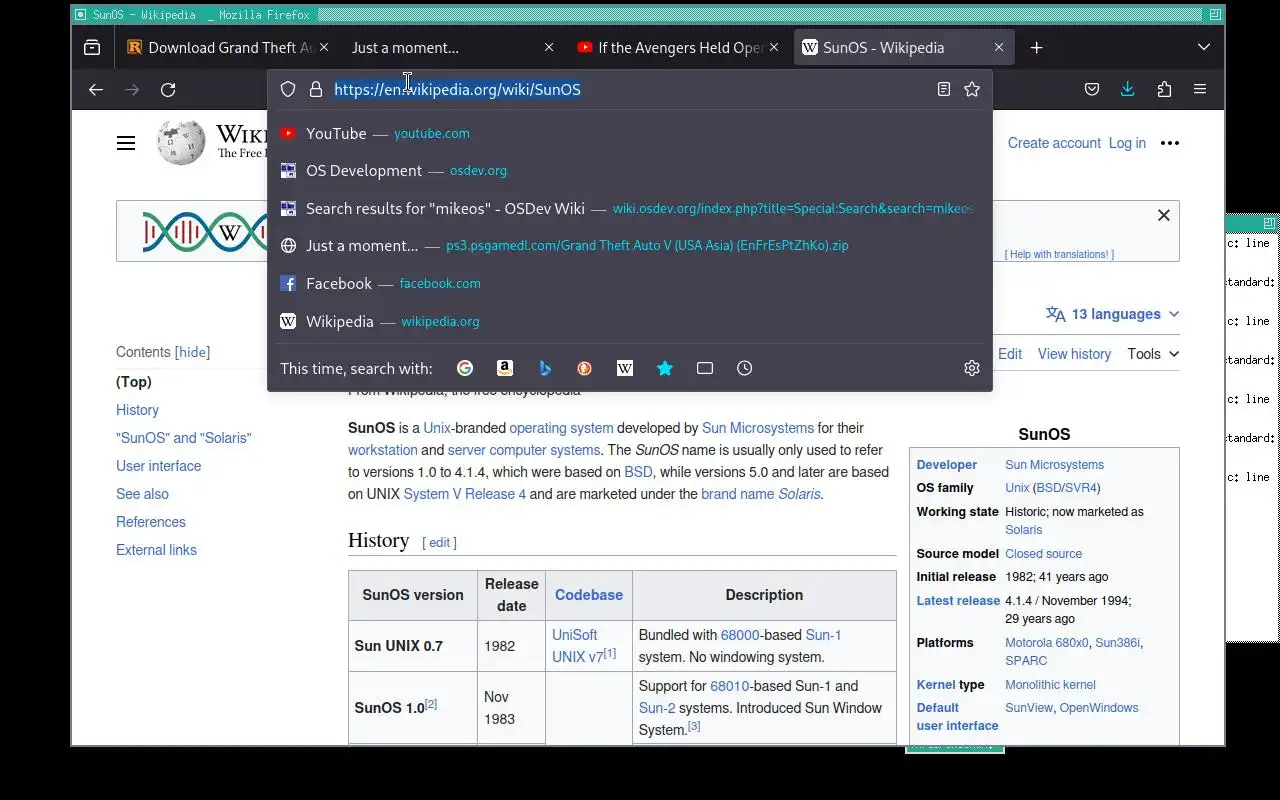Search in History clock icon
Viewport: 1280px width, 800px height.
click(x=745, y=368)
